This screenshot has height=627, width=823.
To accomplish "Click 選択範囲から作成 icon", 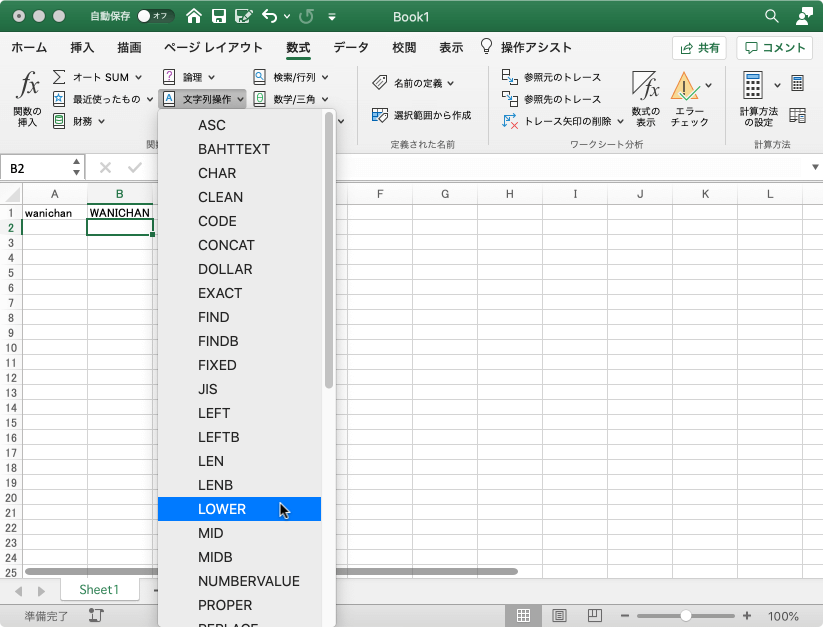I will point(379,115).
